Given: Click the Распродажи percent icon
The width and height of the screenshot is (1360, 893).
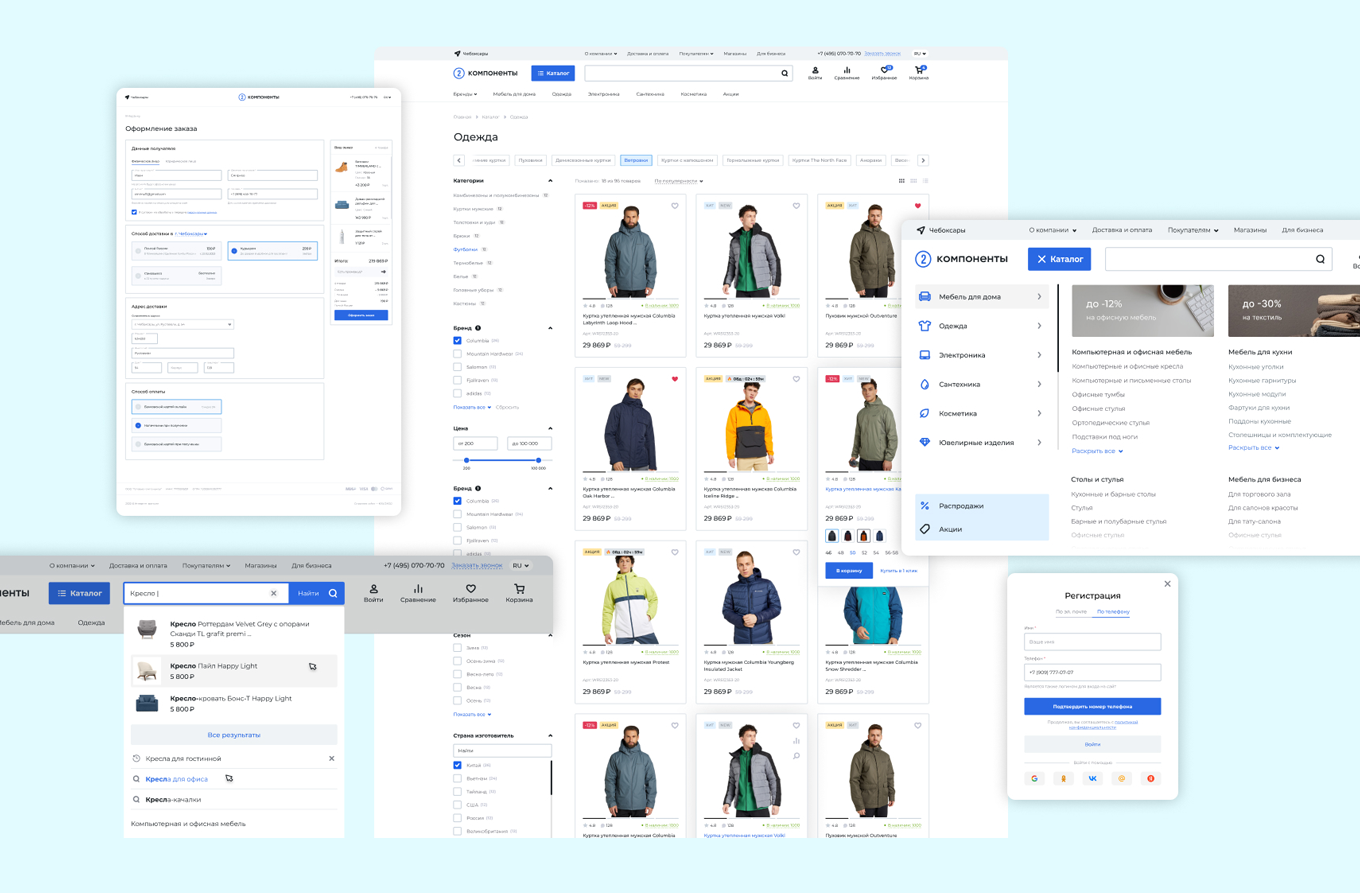Looking at the screenshot, I should click(925, 506).
